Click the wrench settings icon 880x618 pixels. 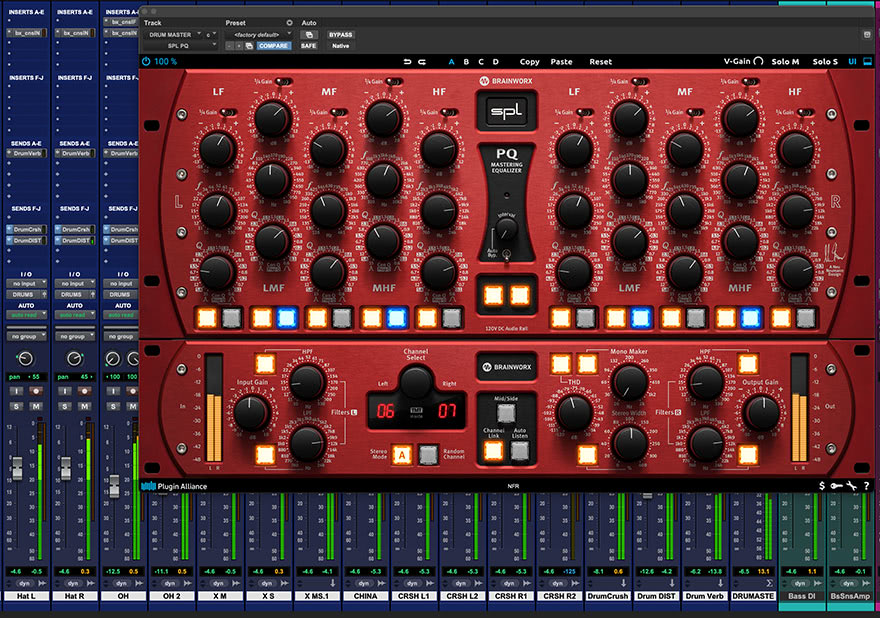[x=851, y=486]
